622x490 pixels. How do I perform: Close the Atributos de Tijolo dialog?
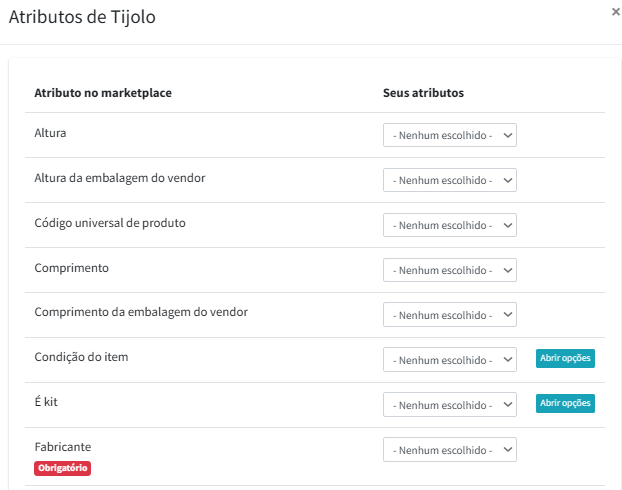(x=615, y=11)
